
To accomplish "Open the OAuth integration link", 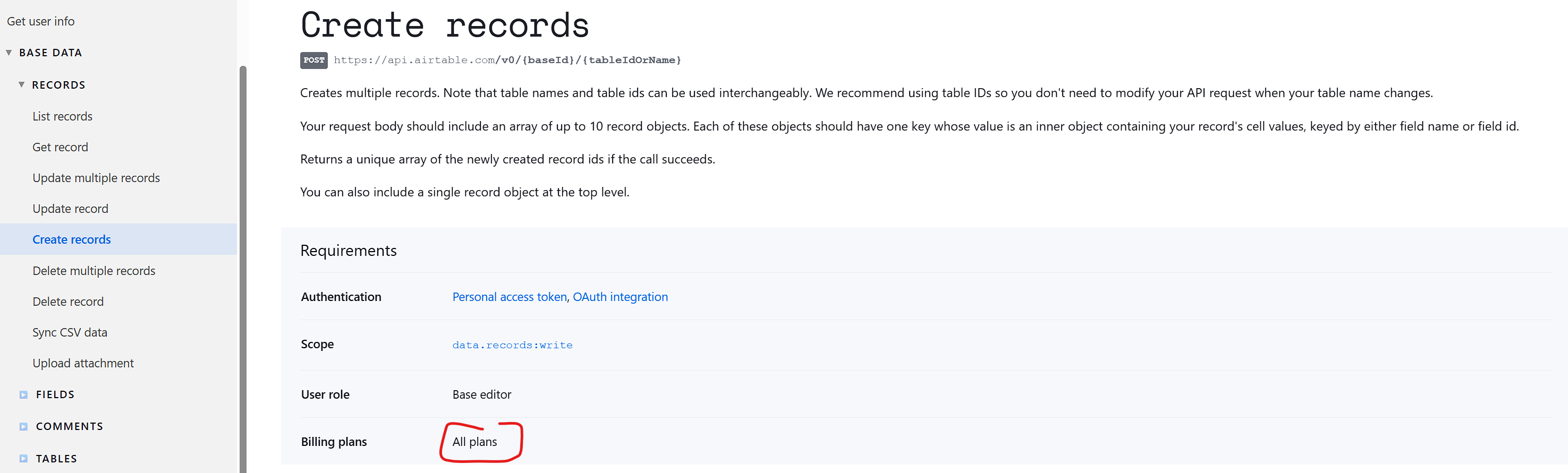I will click(620, 297).
